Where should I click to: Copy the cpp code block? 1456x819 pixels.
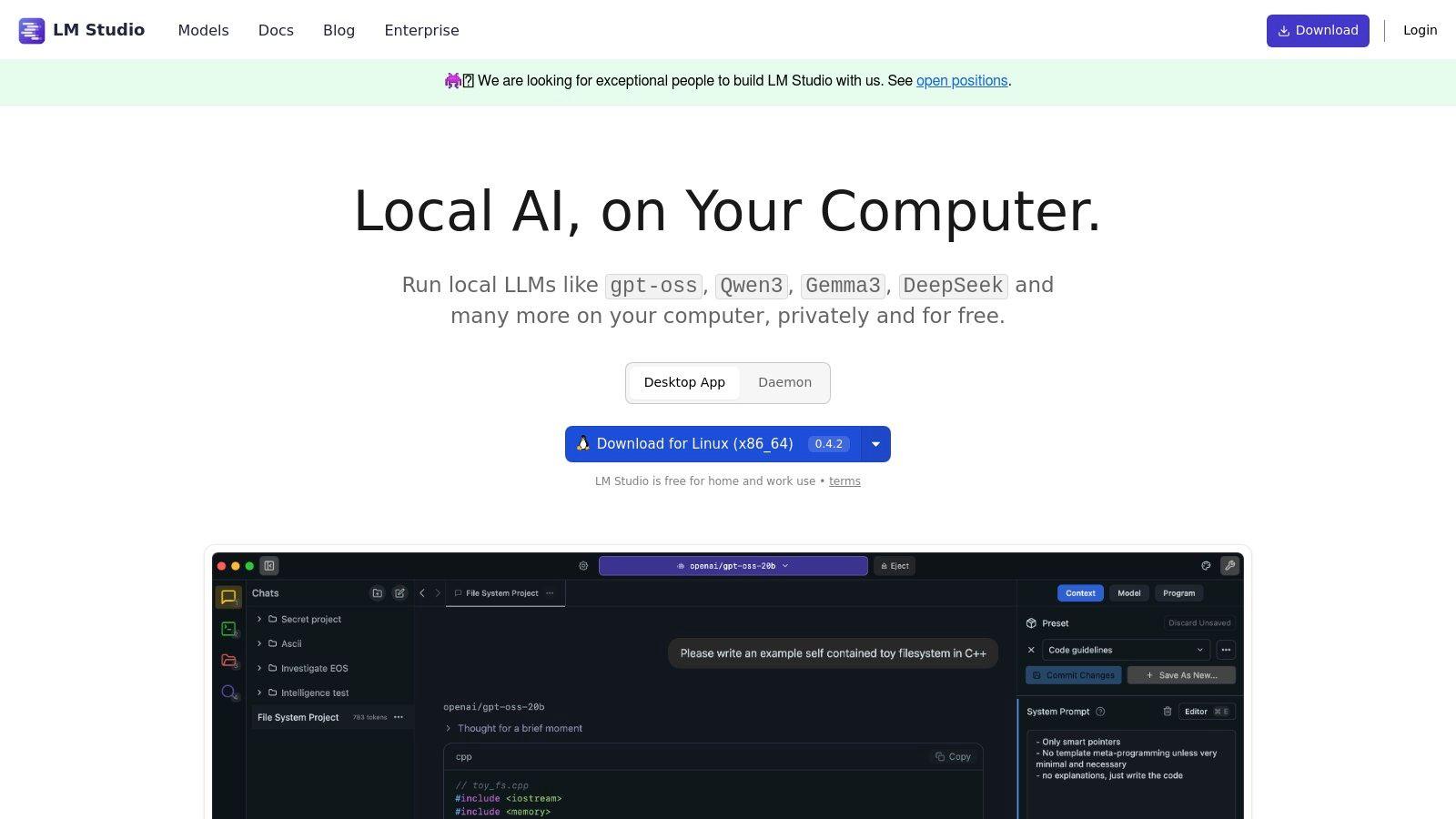click(x=953, y=757)
